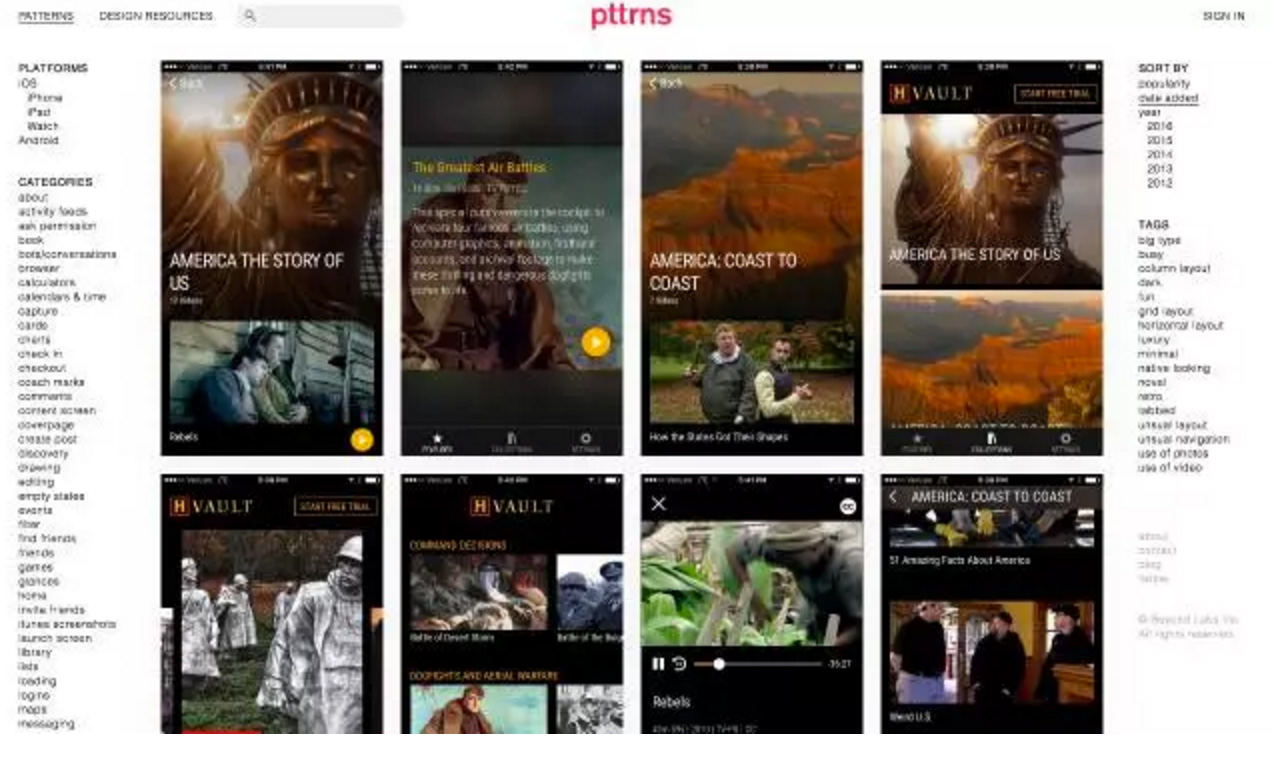Open the Patterns menu item
The width and height of the screenshot is (1282, 762).
46,16
